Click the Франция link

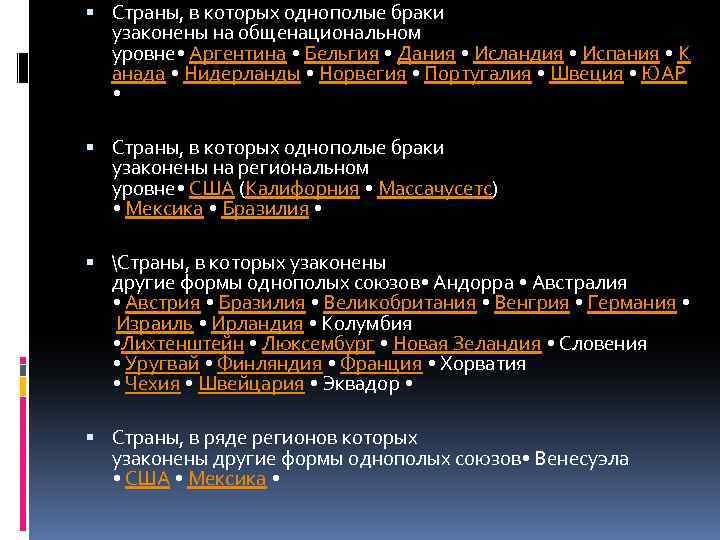click(x=381, y=364)
